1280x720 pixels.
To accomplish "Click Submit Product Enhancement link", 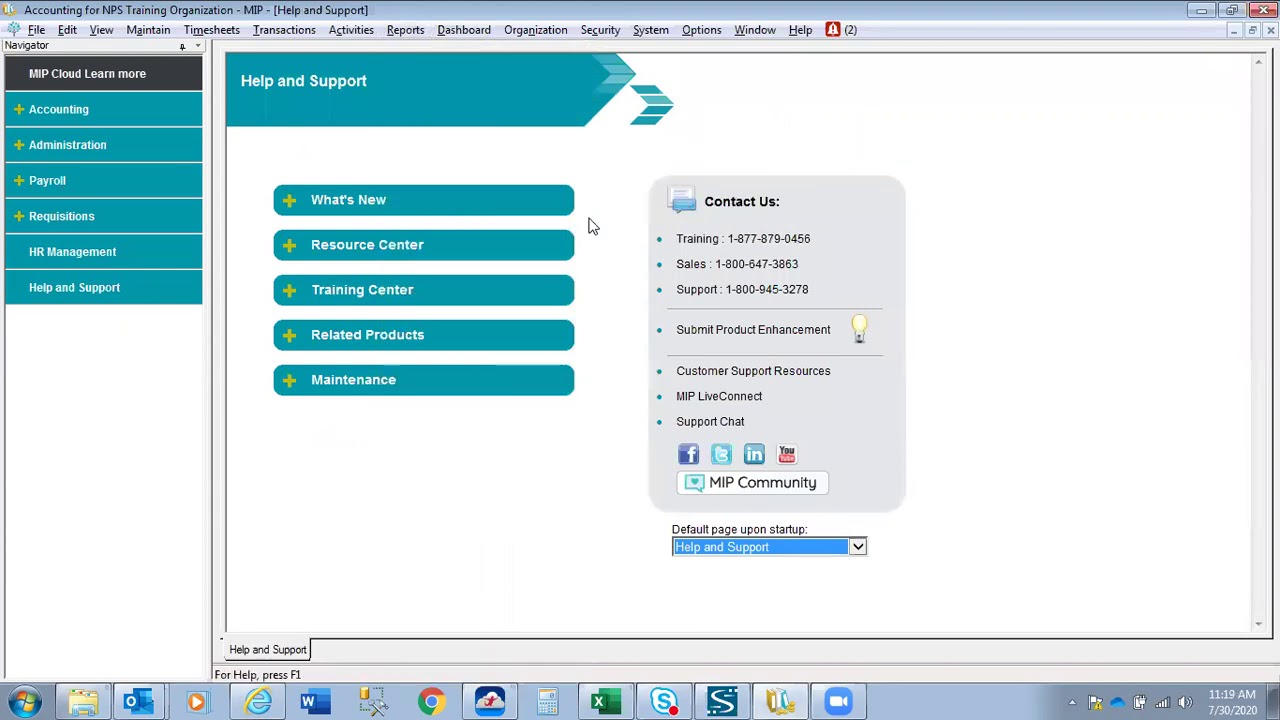I will click(753, 330).
